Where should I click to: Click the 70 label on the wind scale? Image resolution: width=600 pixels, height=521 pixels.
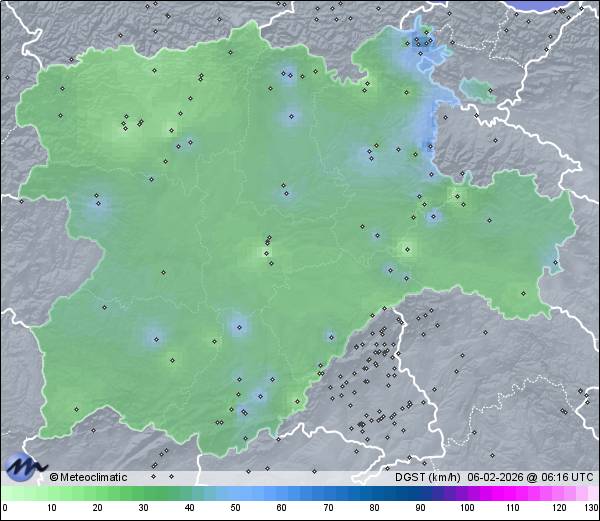328,508
